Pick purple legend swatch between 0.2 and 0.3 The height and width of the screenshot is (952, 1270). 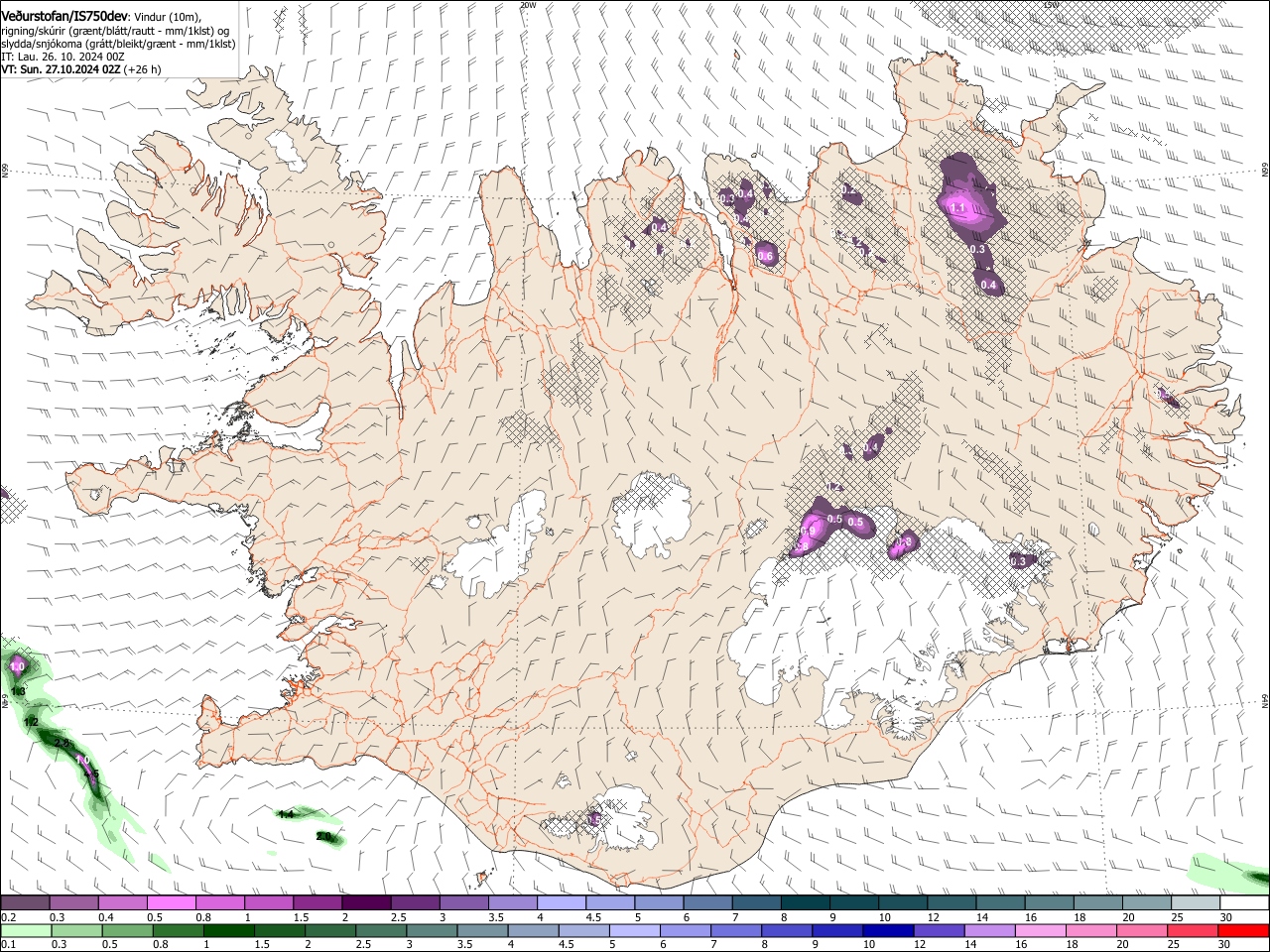[x=25, y=903]
